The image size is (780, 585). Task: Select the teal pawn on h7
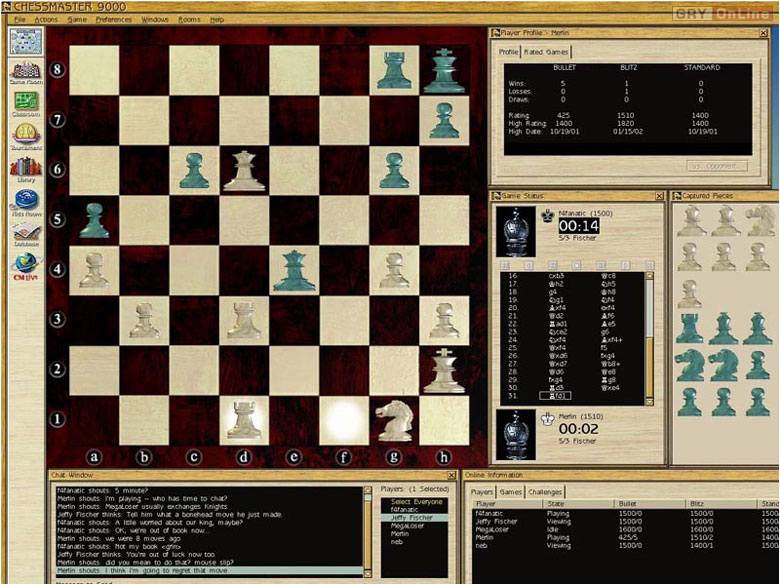click(444, 121)
